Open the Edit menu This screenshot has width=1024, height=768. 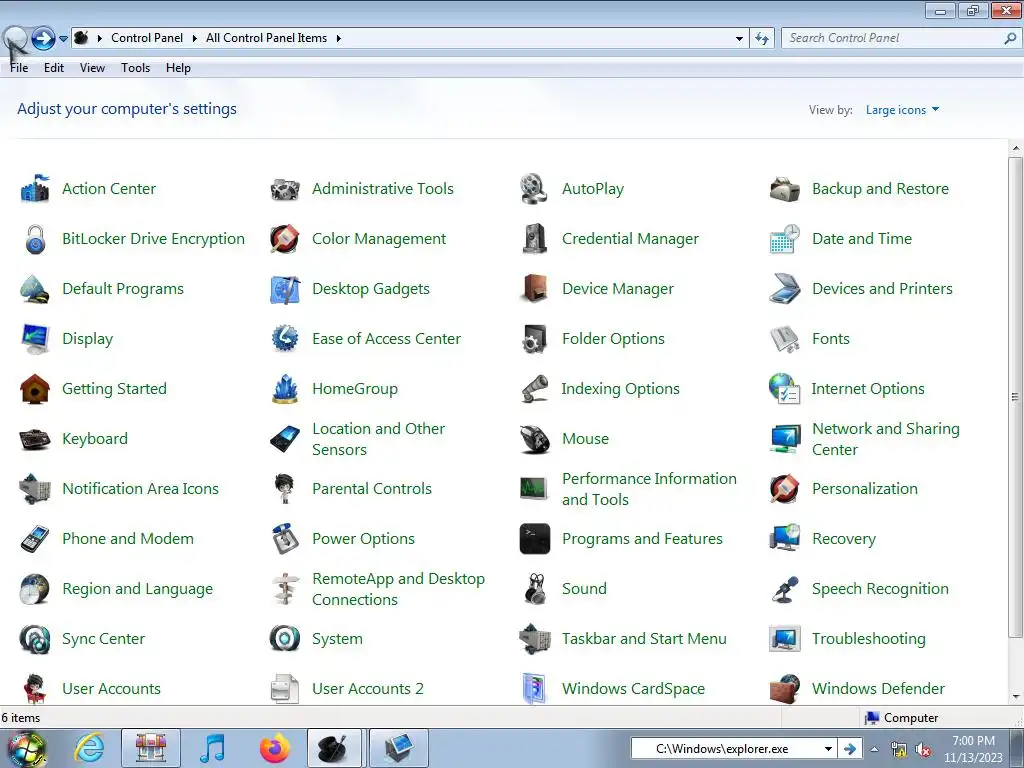coord(54,68)
